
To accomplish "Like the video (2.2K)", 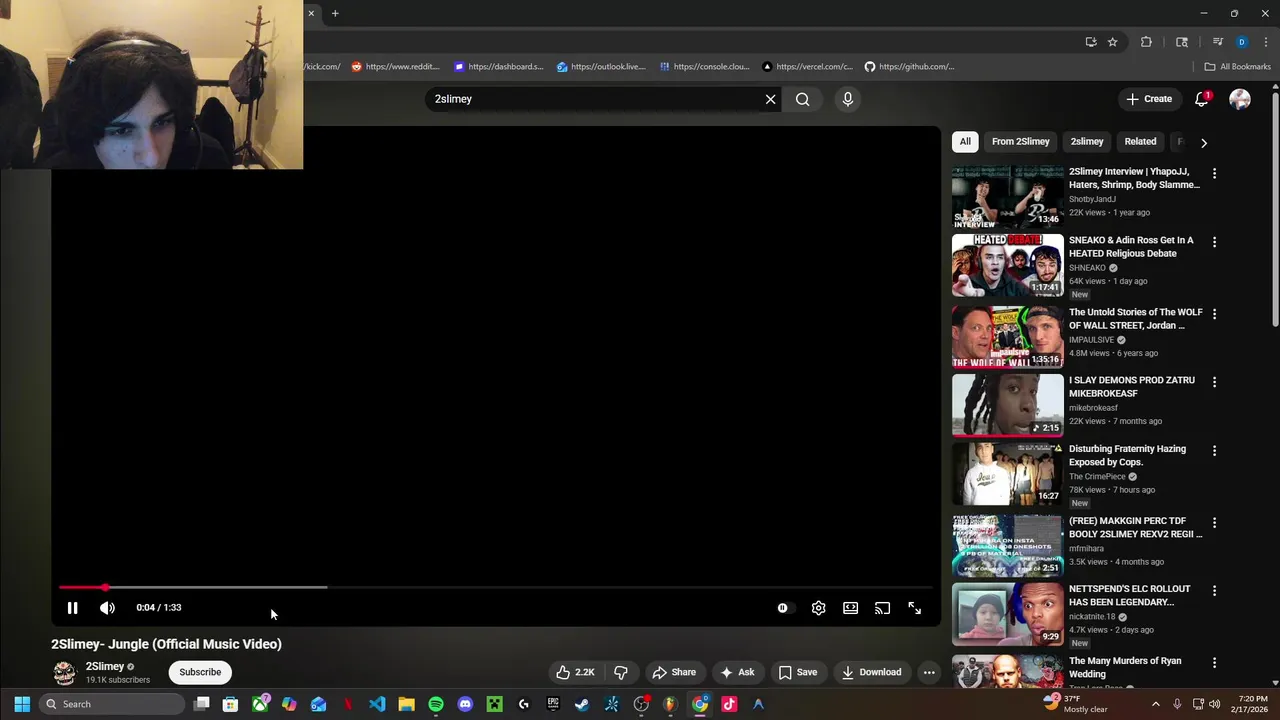I will (576, 672).
